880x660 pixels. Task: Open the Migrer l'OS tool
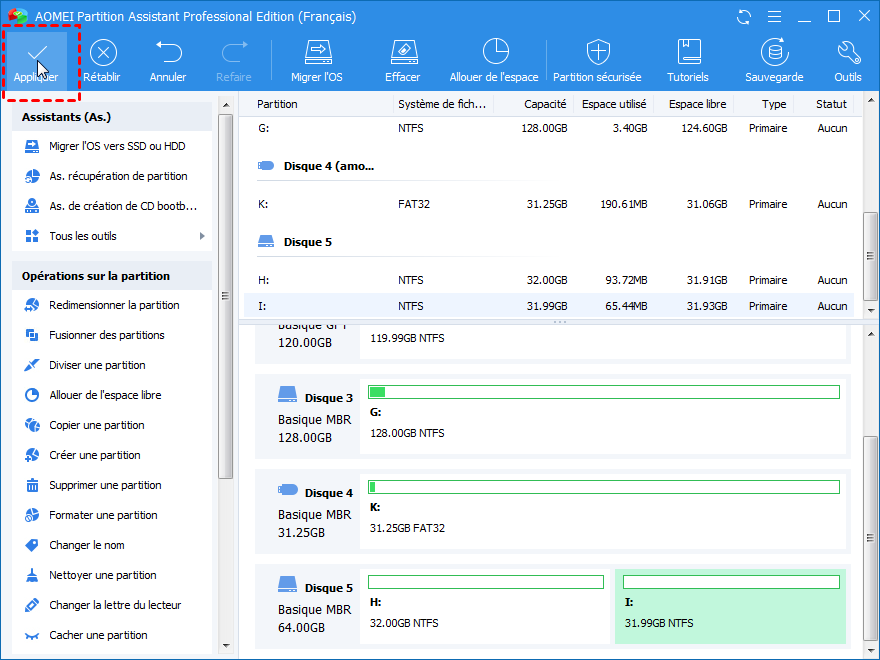(317, 53)
